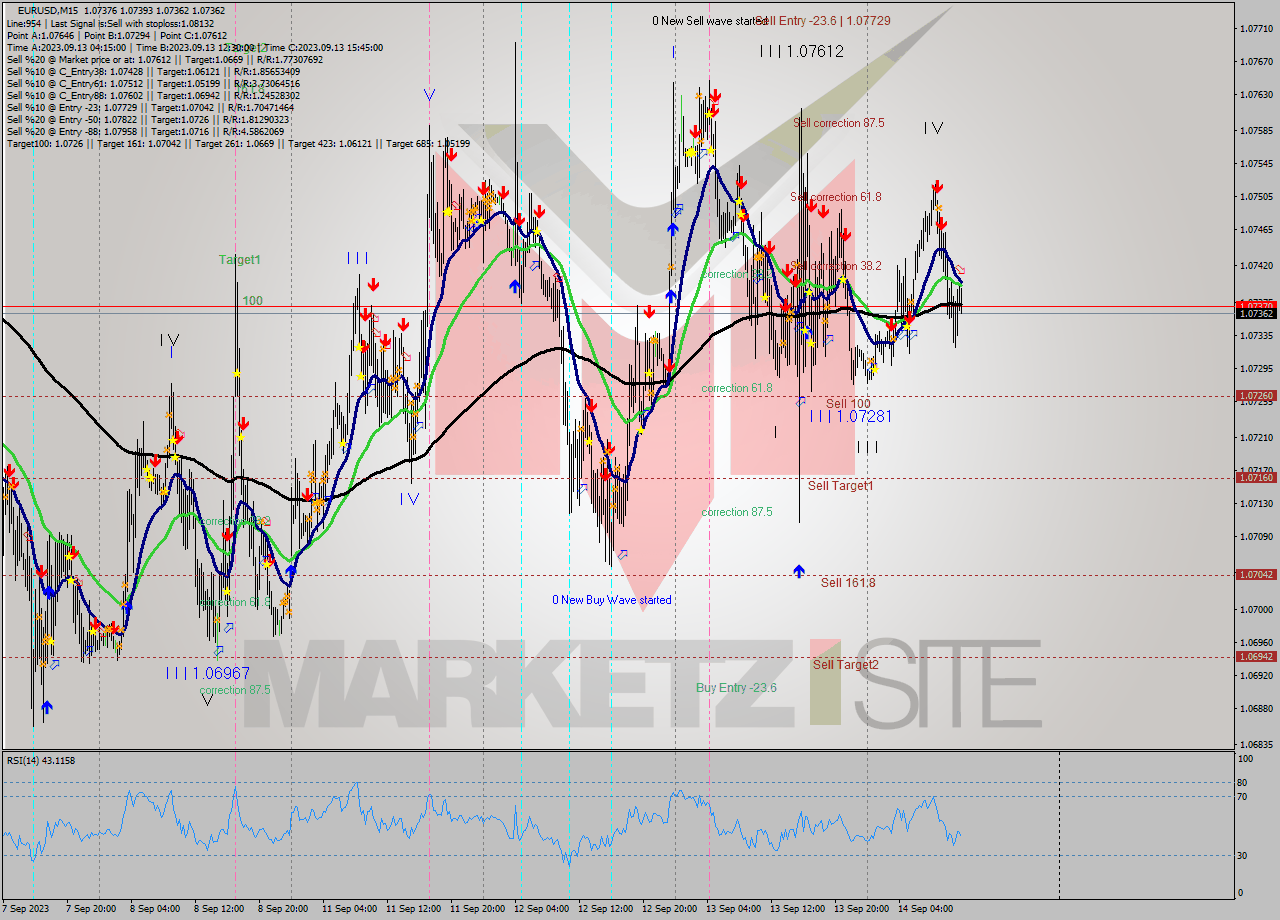Select the 'I I I 1.07612' wave label
The width and height of the screenshot is (1280, 920).
(801, 51)
